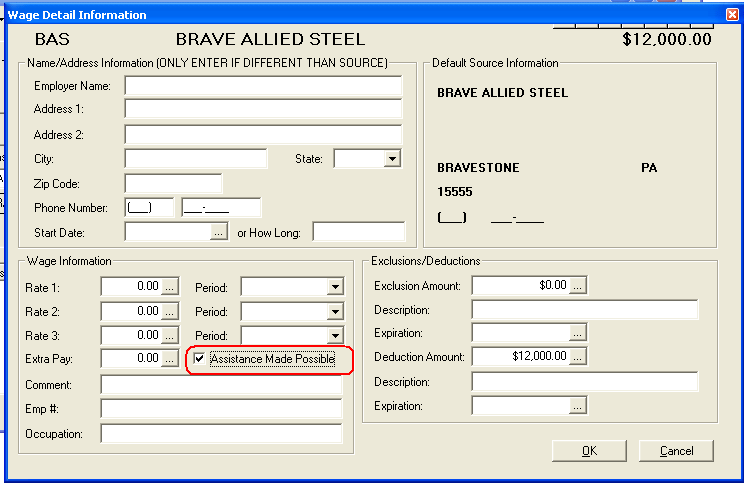
Task: Focus the phone area code field
Action: pyautogui.click(x=149, y=208)
